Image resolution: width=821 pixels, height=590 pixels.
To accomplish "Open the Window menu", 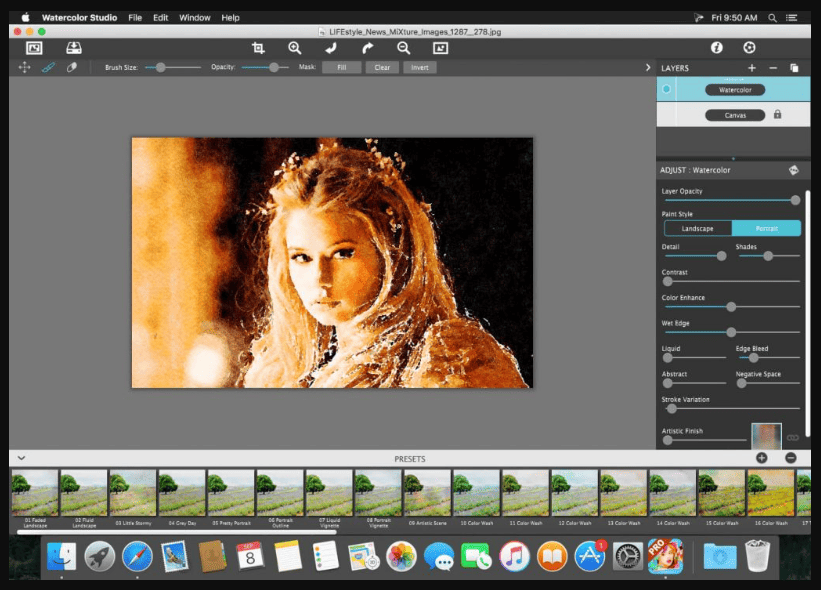I will pos(195,18).
